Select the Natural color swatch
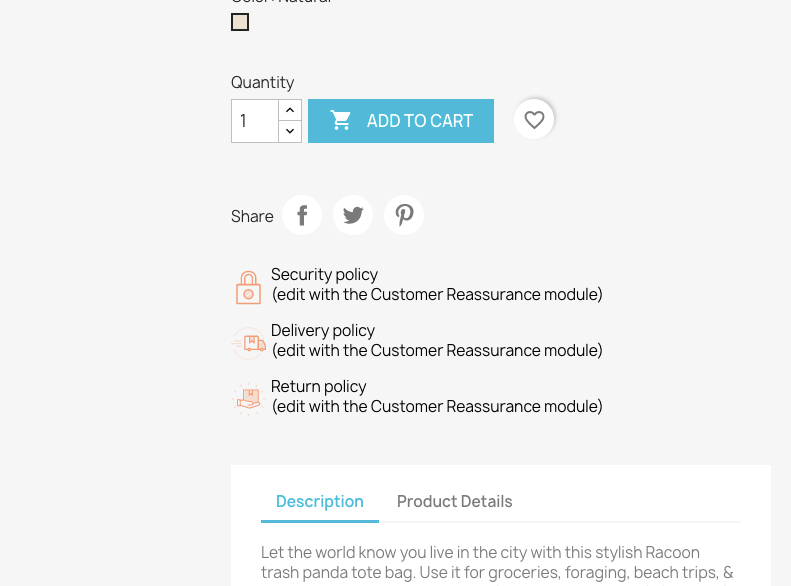The image size is (791, 586). 240,22
